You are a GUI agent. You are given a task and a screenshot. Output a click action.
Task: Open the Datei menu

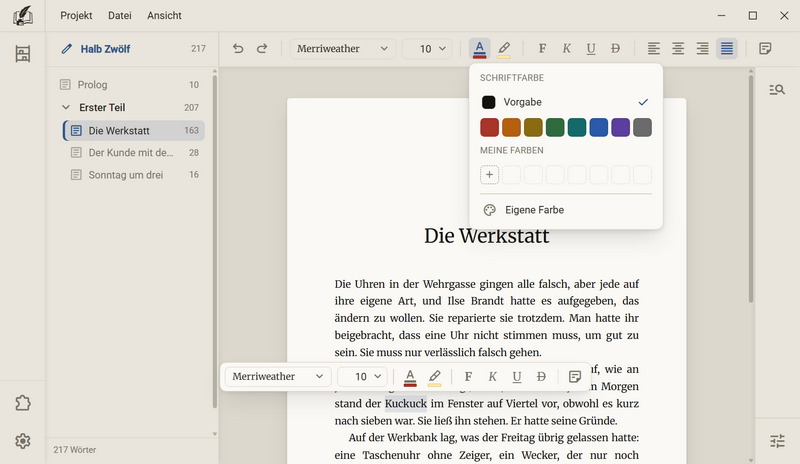click(x=120, y=15)
